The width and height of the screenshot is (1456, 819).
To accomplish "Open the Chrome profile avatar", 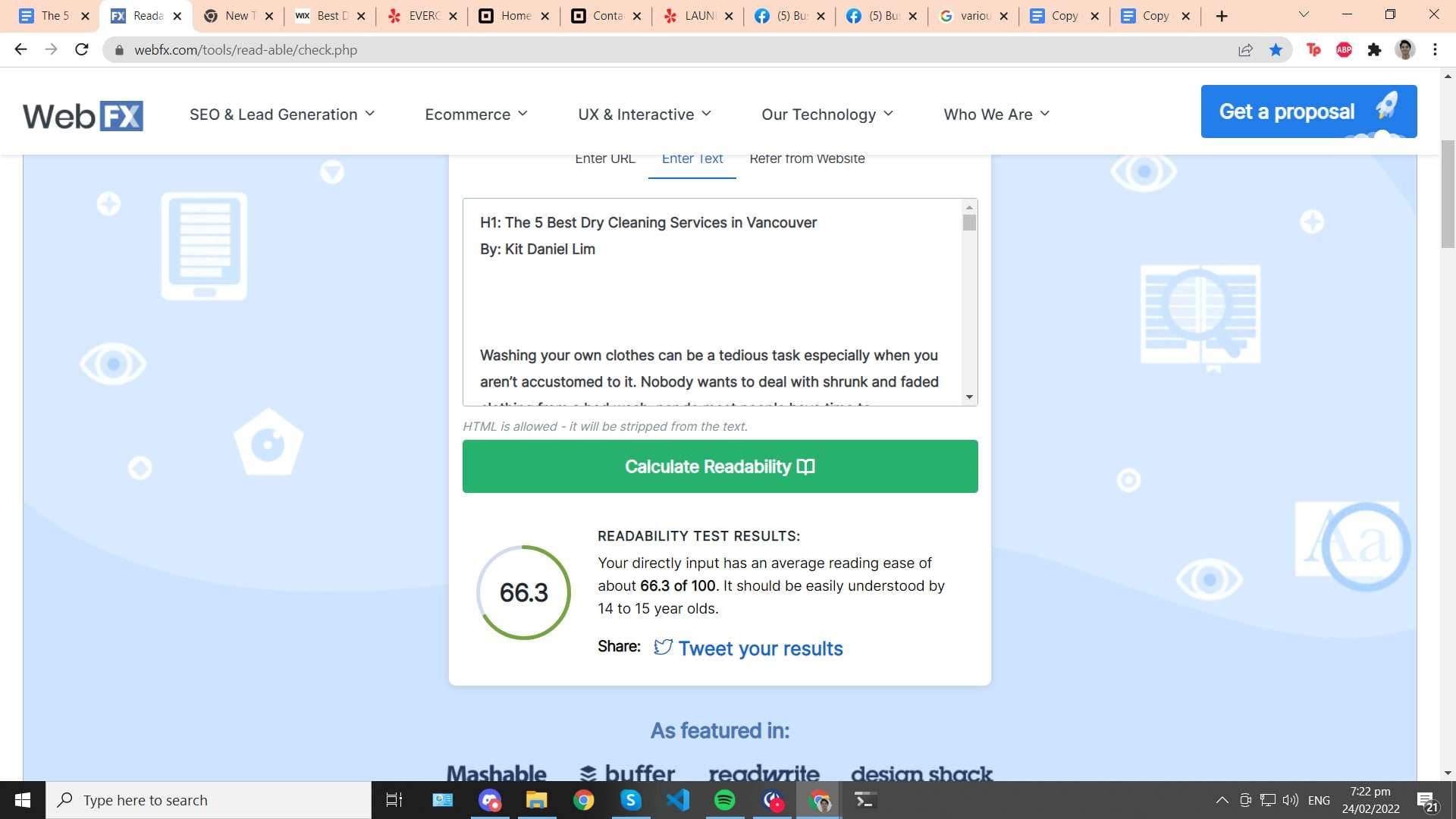I will coord(1405,50).
